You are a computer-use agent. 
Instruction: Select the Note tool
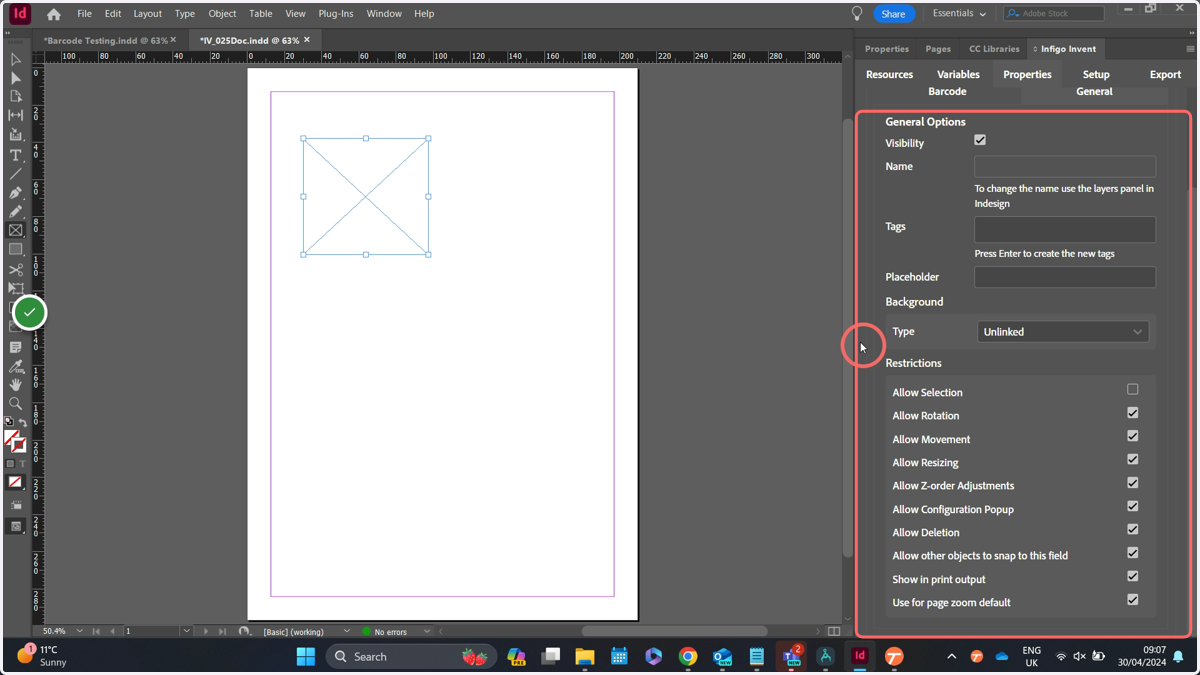(16, 347)
